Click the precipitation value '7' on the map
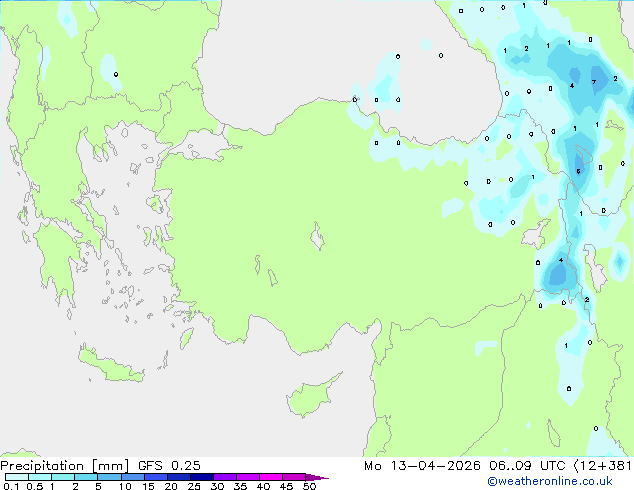The height and width of the screenshot is (490, 634). tap(594, 82)
